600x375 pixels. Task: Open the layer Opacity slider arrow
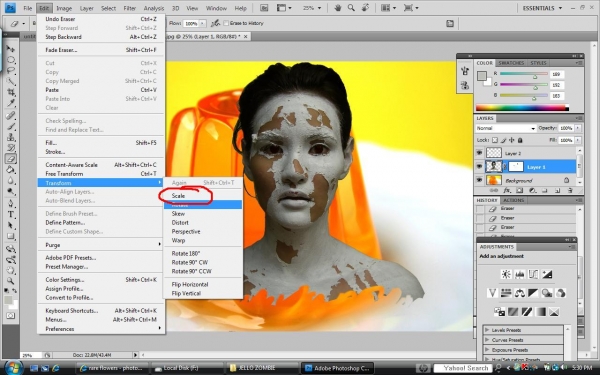578,128
